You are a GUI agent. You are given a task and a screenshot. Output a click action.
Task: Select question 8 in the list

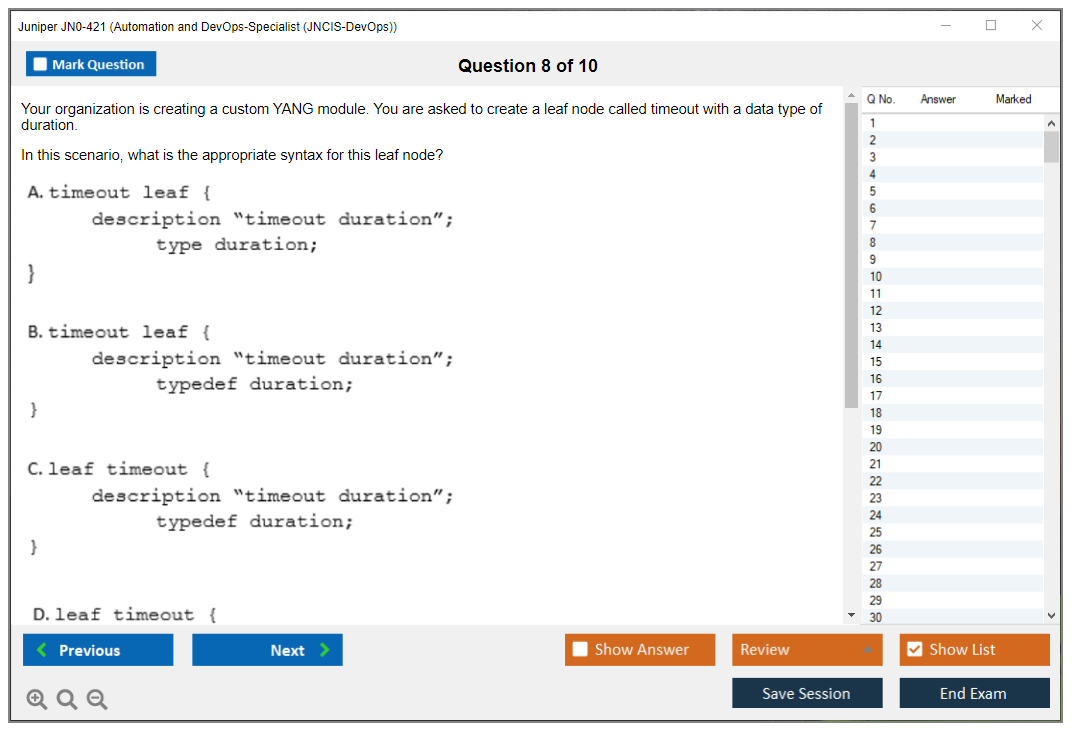875,242
